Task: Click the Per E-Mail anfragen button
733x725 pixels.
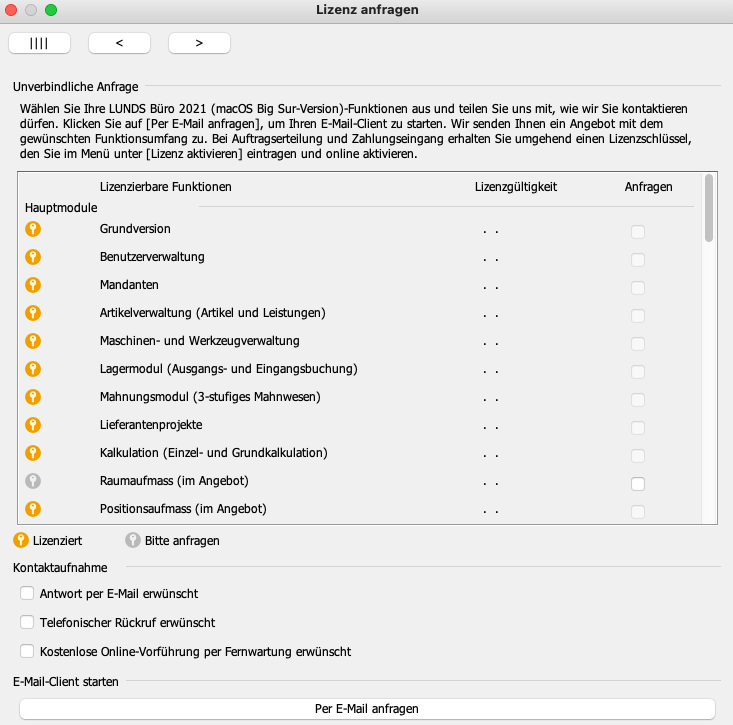Action: 367,709
